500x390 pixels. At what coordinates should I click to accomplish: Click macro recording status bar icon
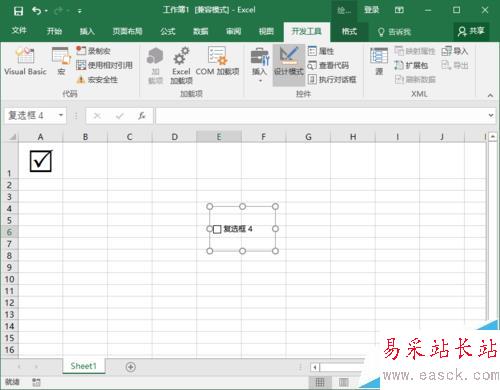36,382
